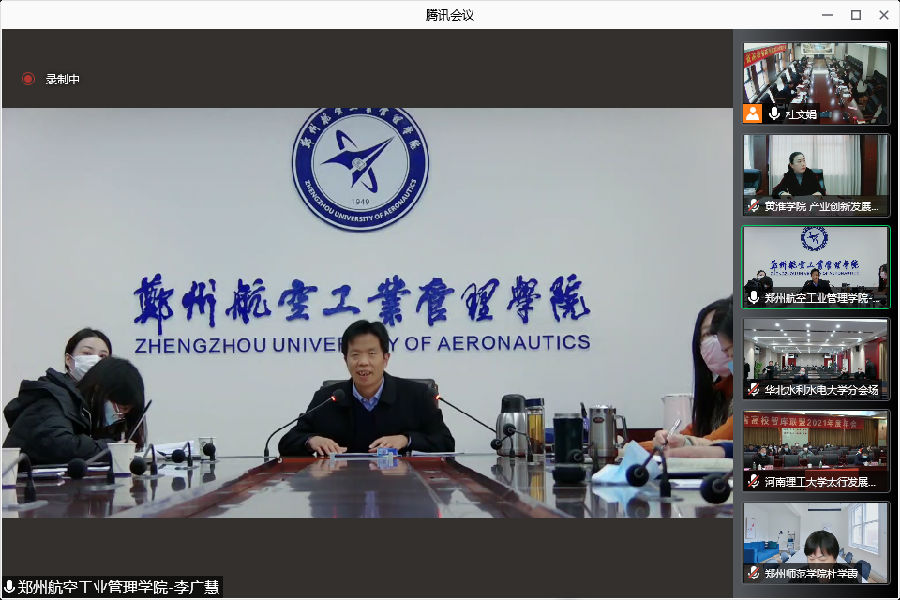
Task: Click muted mic icon on 河南理工大学 thumbnail
Action: [754, 482]
